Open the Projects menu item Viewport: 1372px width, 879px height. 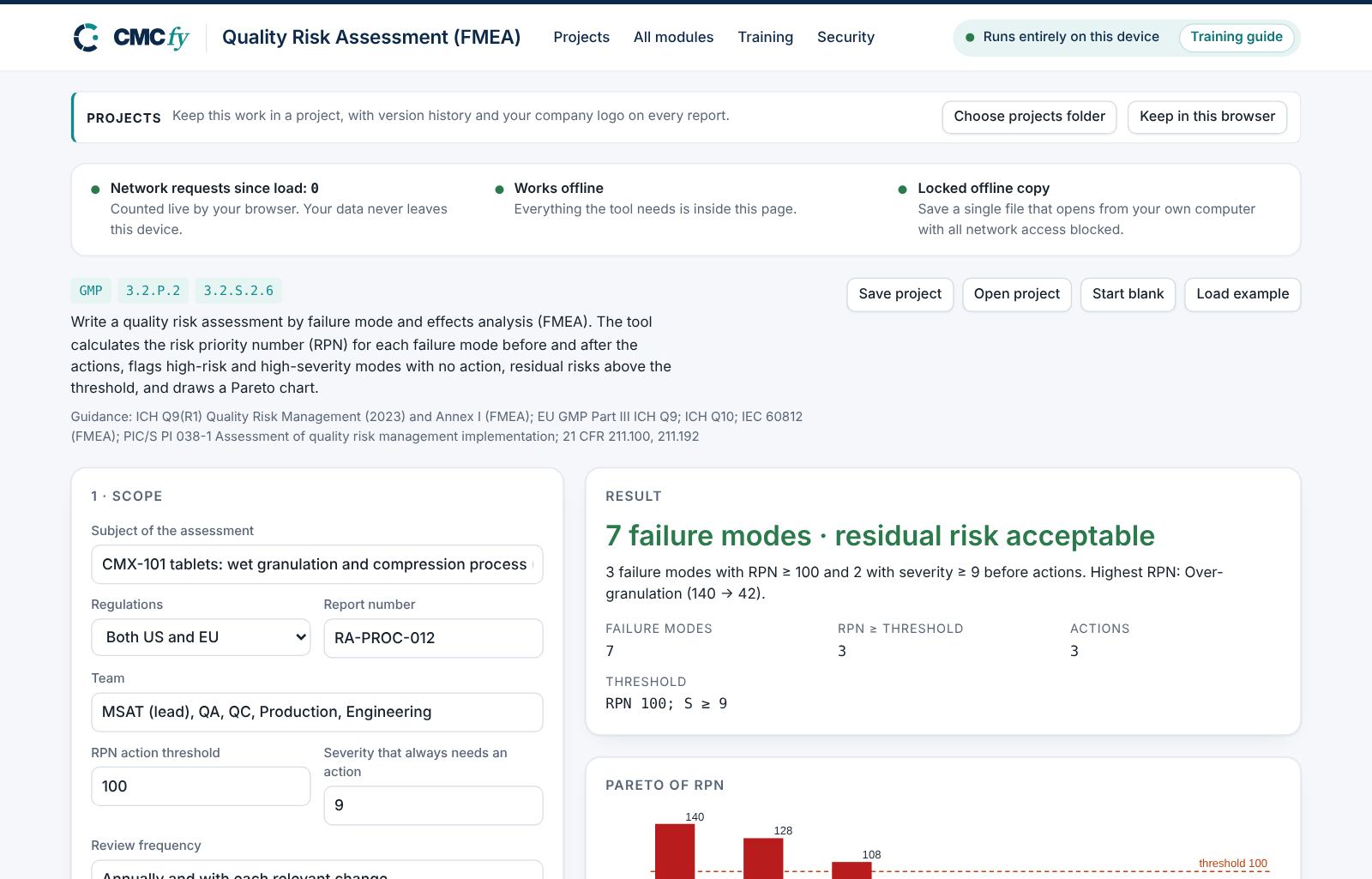click(581, 37)
